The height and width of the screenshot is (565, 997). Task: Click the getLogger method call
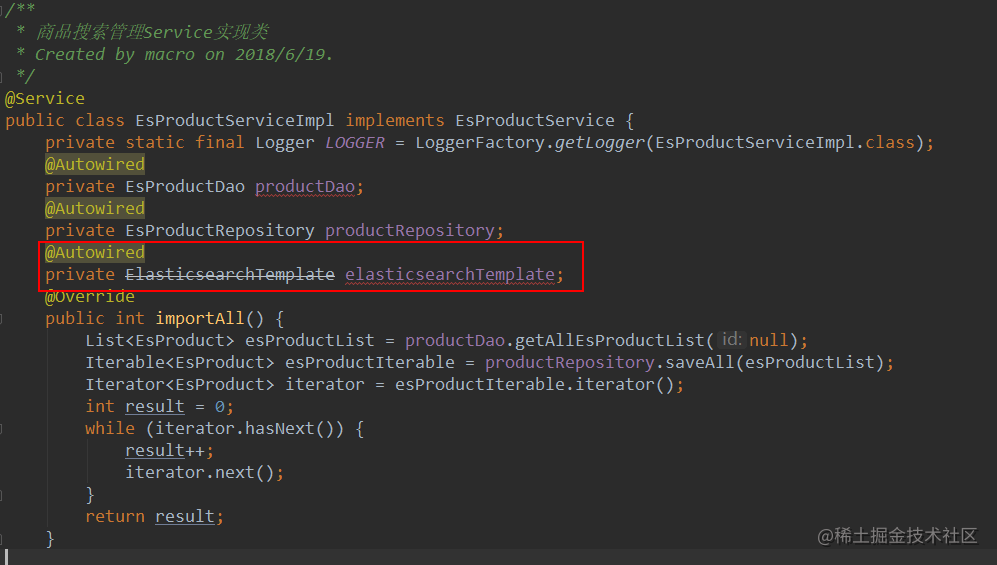(x=600, y=143)
